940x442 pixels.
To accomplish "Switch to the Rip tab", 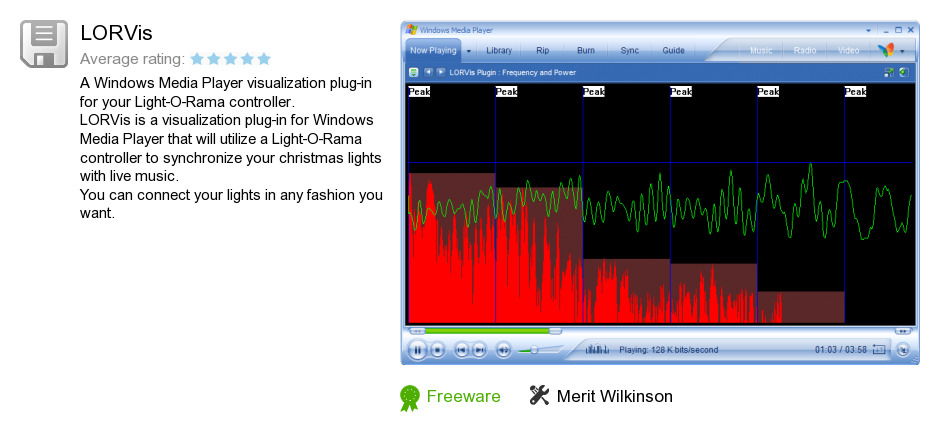I will click(x=543, y=50).
